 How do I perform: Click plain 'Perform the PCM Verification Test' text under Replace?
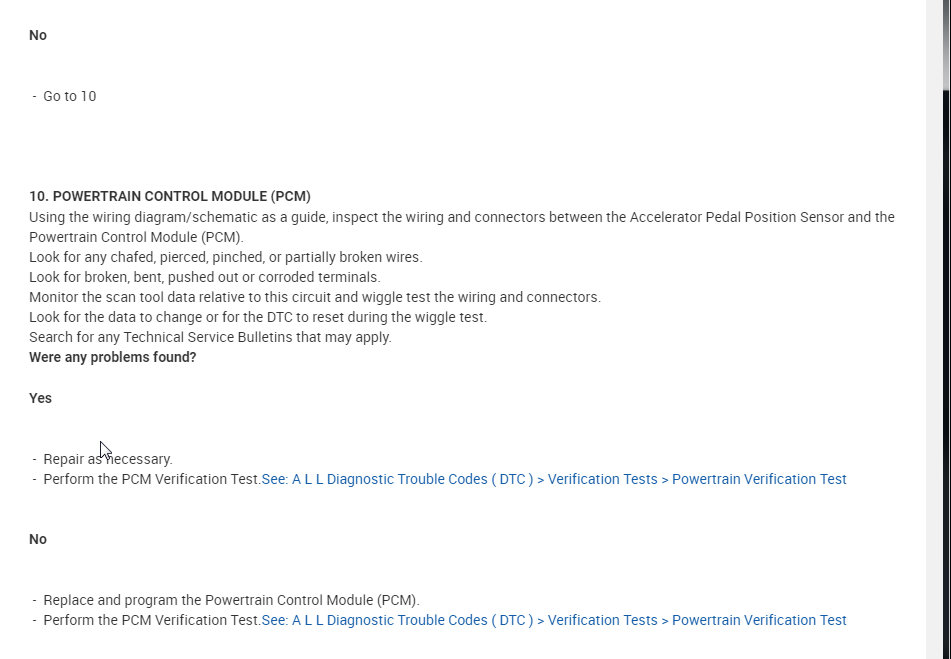(152, 620)
